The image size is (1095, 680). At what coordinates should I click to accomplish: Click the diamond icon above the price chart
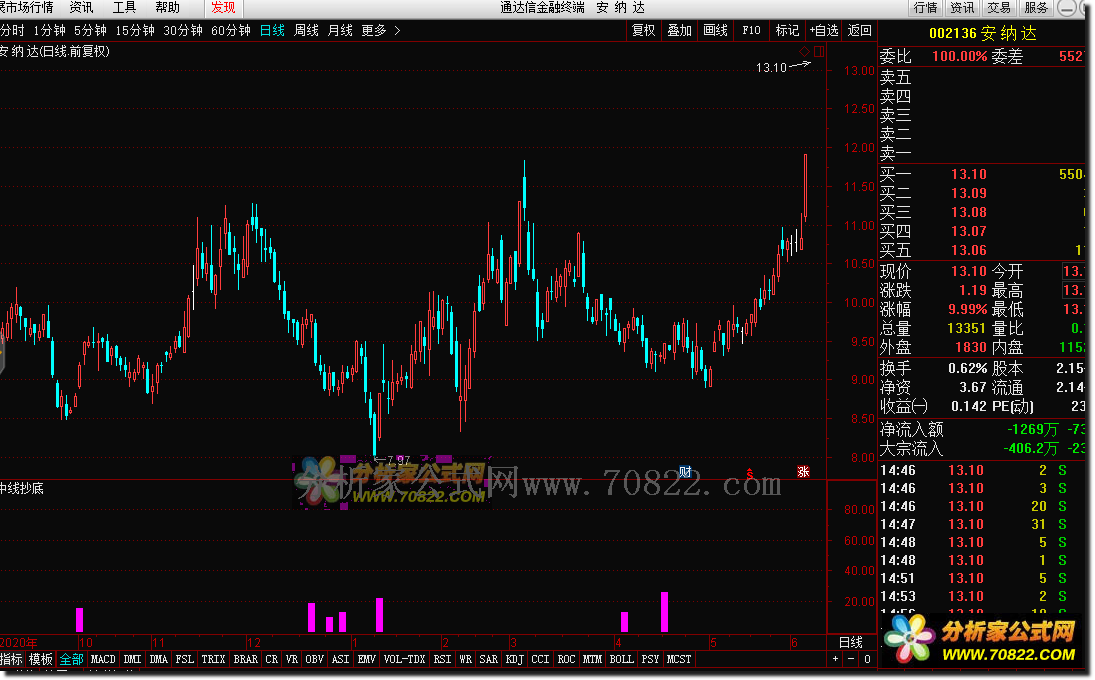tap(804, 52)
